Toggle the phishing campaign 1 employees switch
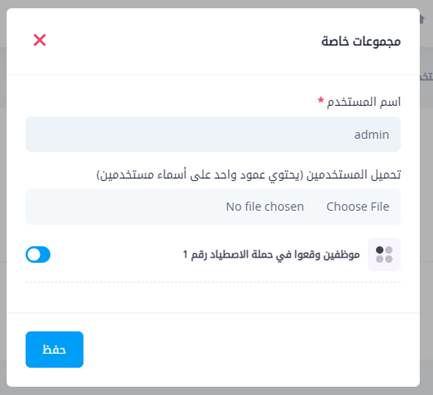 [38, 255]
